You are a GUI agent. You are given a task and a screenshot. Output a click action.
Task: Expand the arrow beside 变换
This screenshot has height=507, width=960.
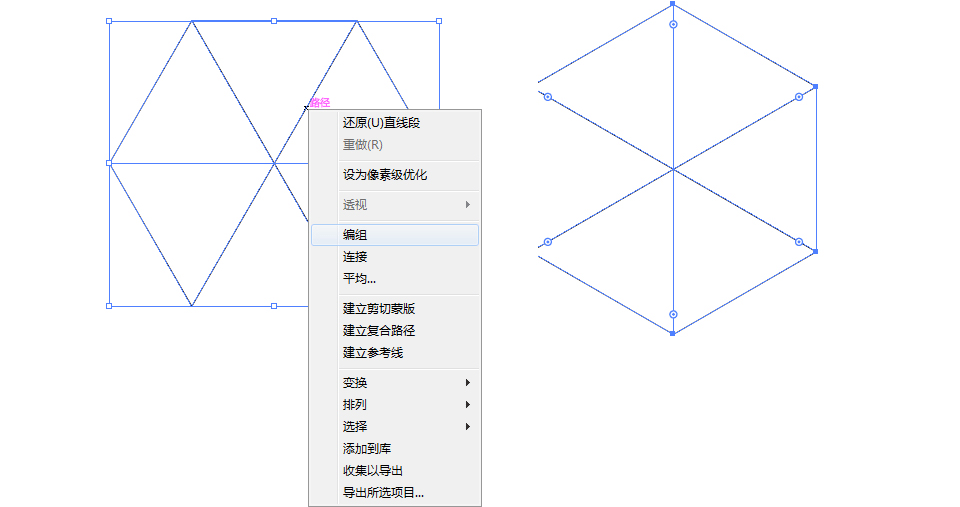[x=468, y=383]
